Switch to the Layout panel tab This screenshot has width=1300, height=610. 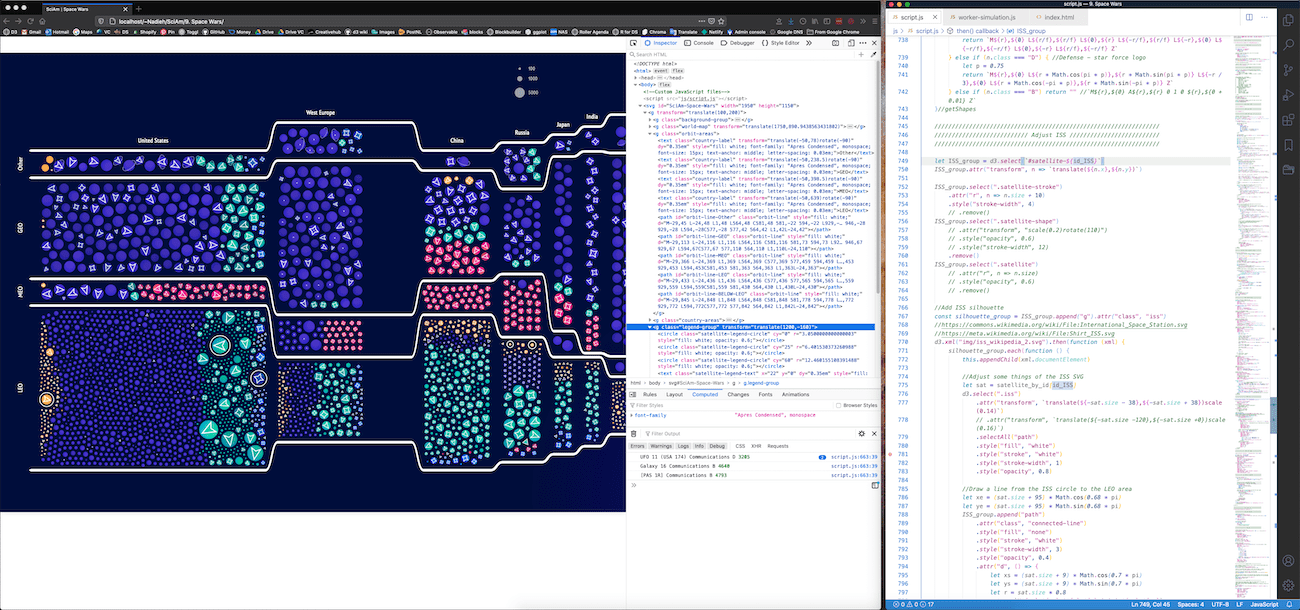[x=674, y=394]
